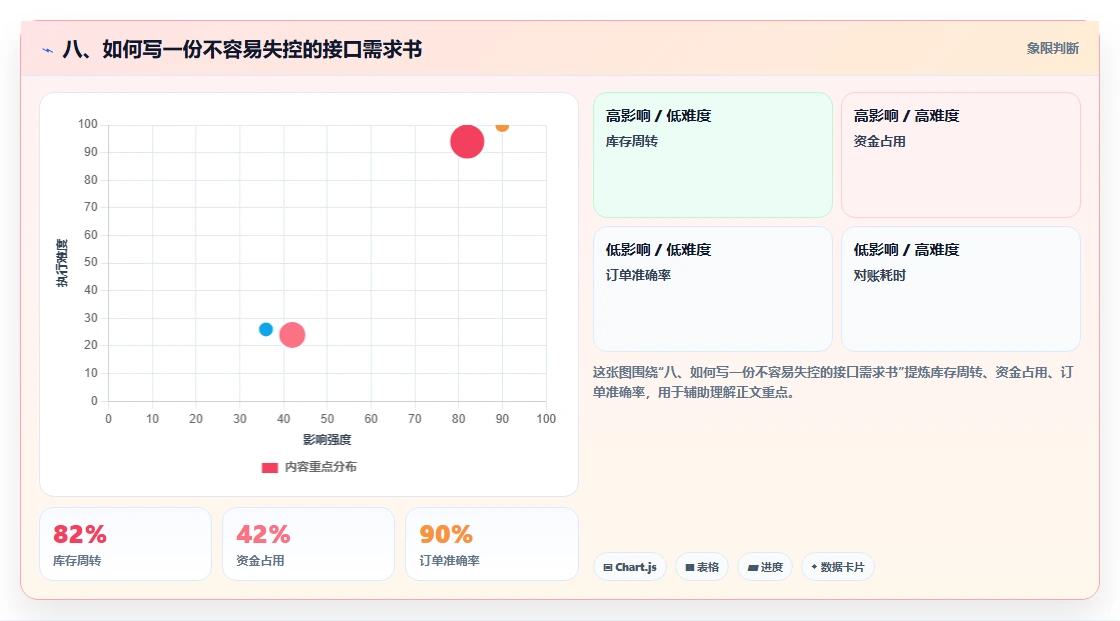The image size is (1120, 621).
Task: Click 订单准确率 text in the 低影响 / 低难度 card
Action: (638, 275)
